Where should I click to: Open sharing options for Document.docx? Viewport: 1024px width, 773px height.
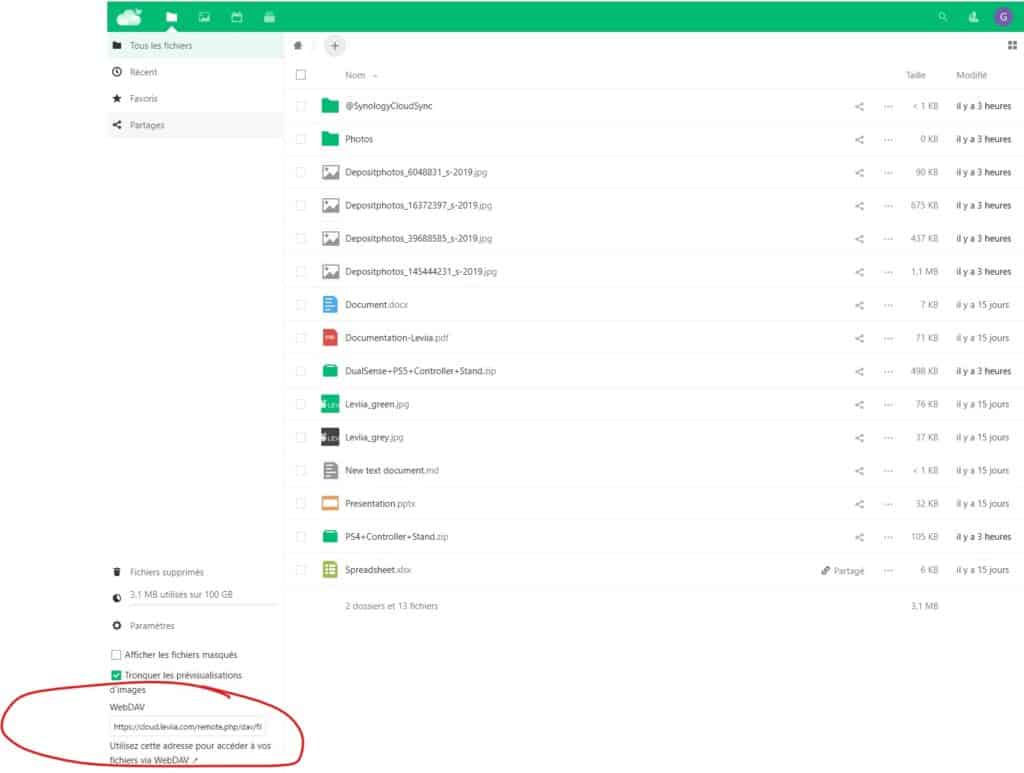coord(858,304)
